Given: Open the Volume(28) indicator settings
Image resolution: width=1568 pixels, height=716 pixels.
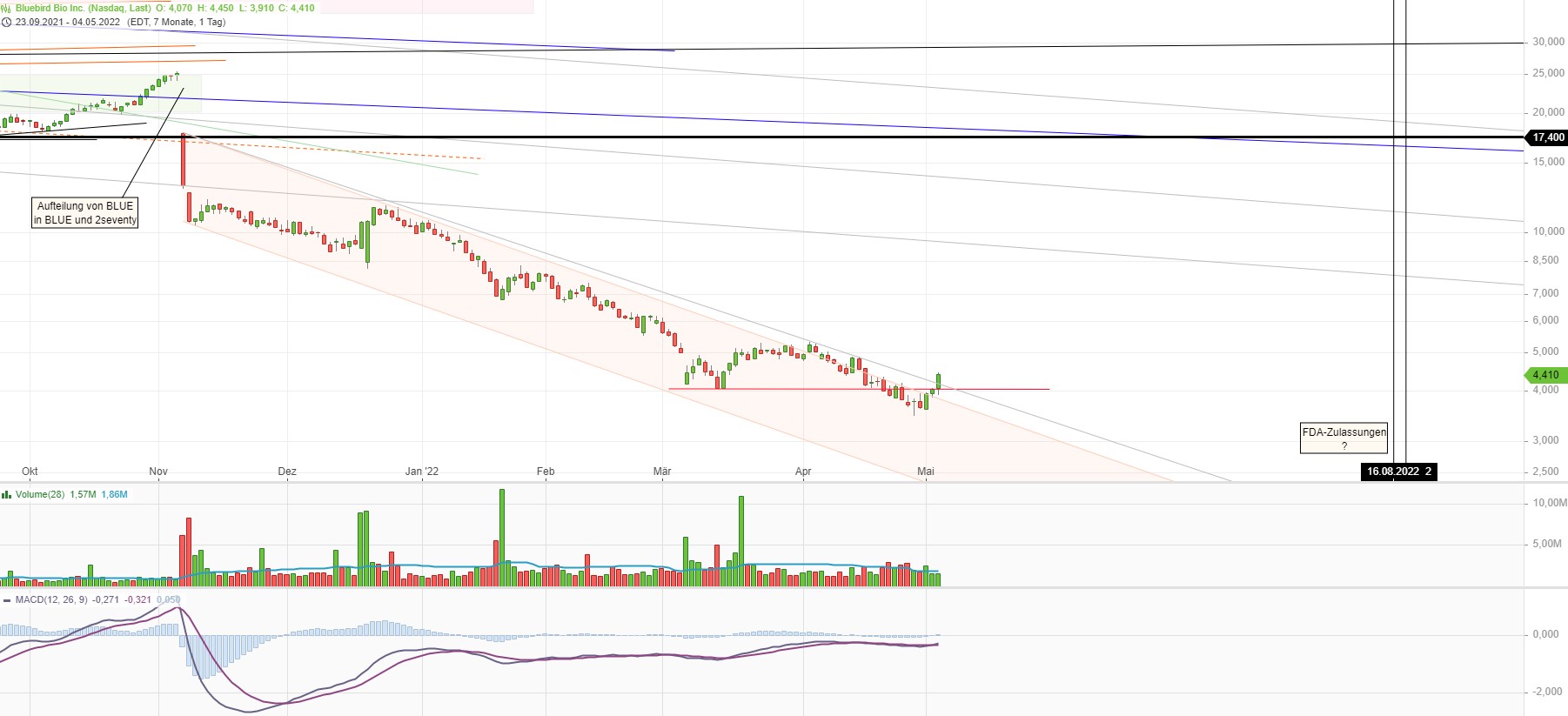Looking at the screenshot, I should 40,495.
